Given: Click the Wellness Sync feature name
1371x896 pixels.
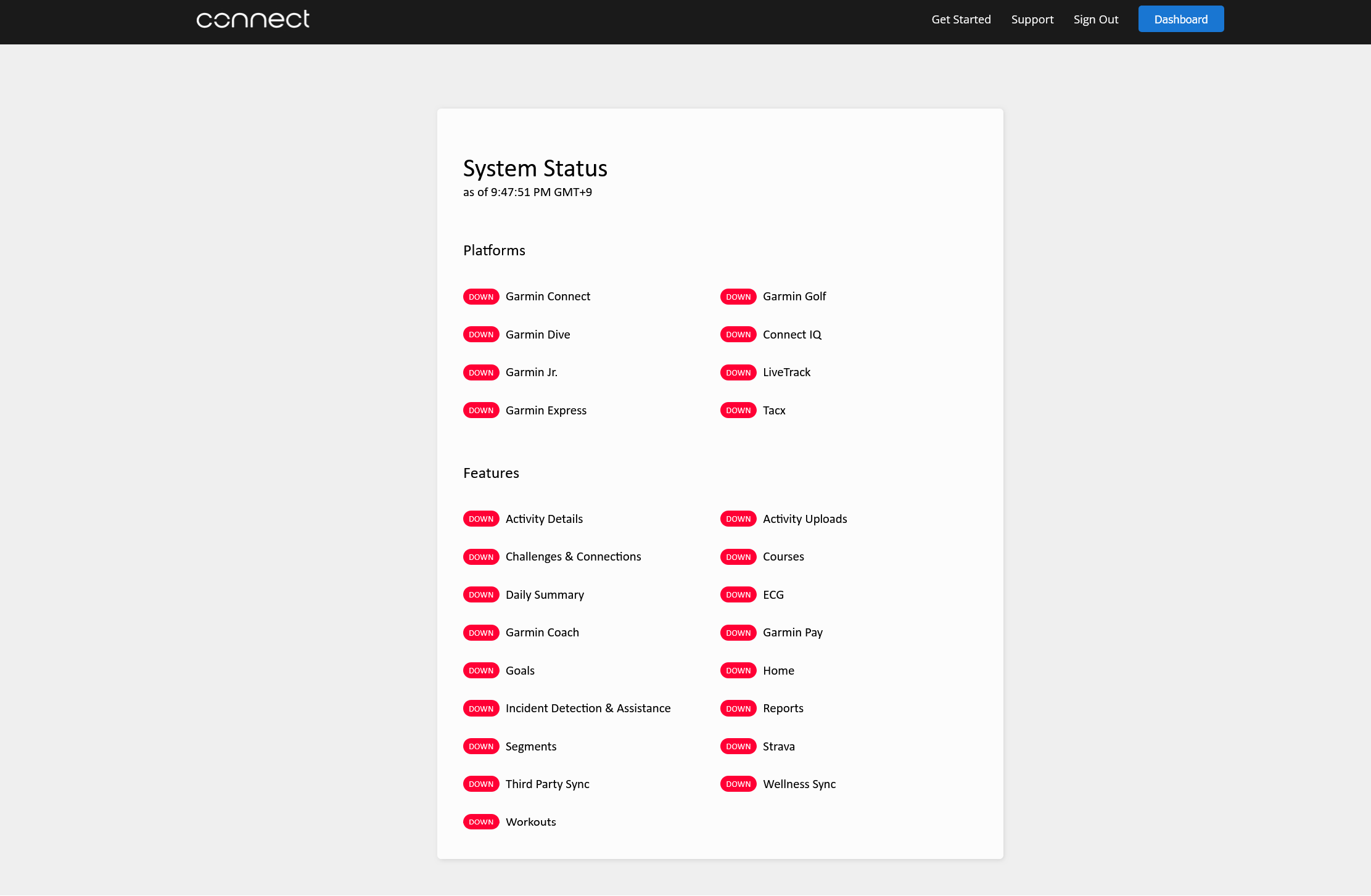Looking at the screenshot, I should pos(799,784).
